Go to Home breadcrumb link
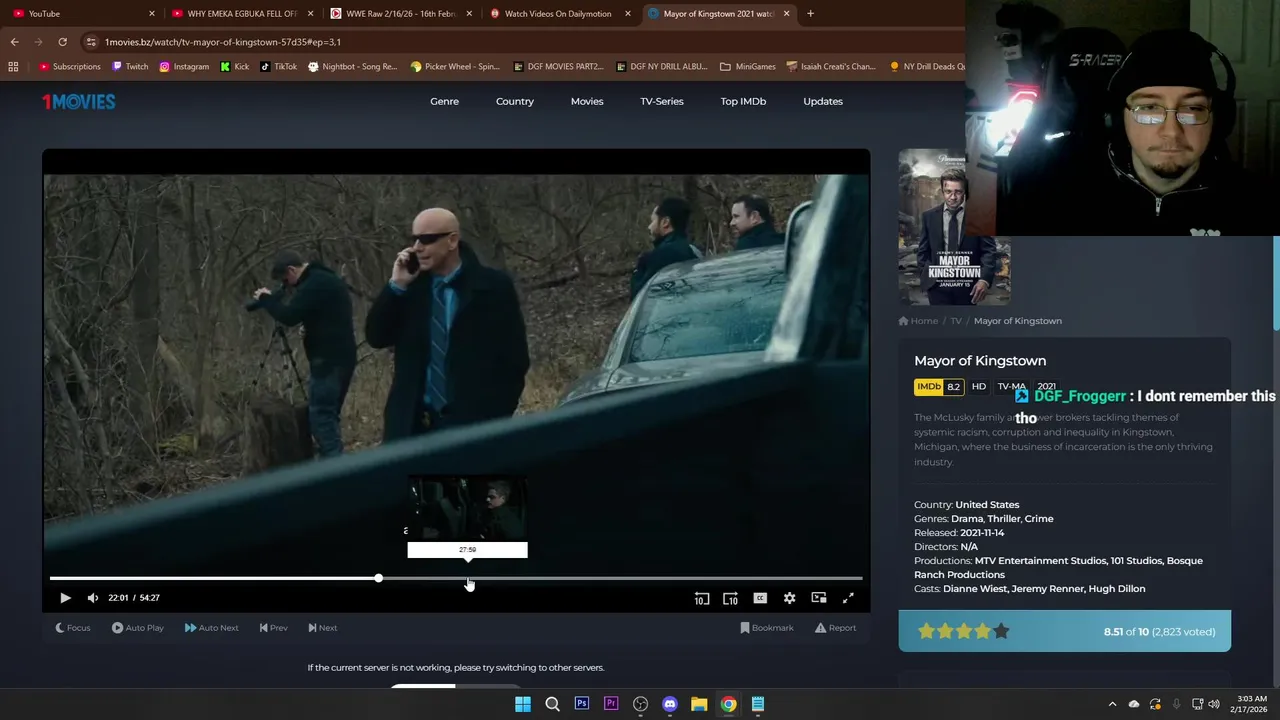1280x720 pixels. (918, 321)
